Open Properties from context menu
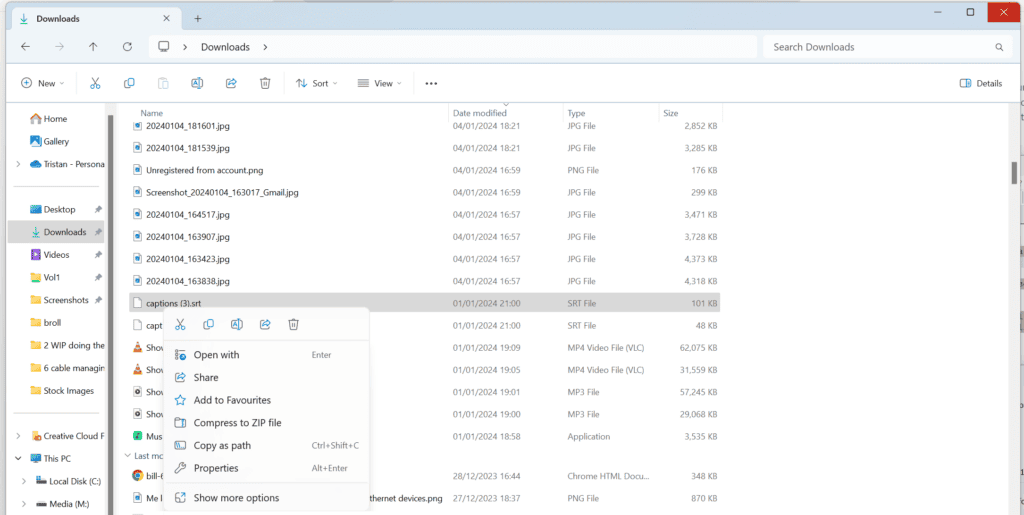This screenshot has height=515, width=1024. click(x=266, y=468)
